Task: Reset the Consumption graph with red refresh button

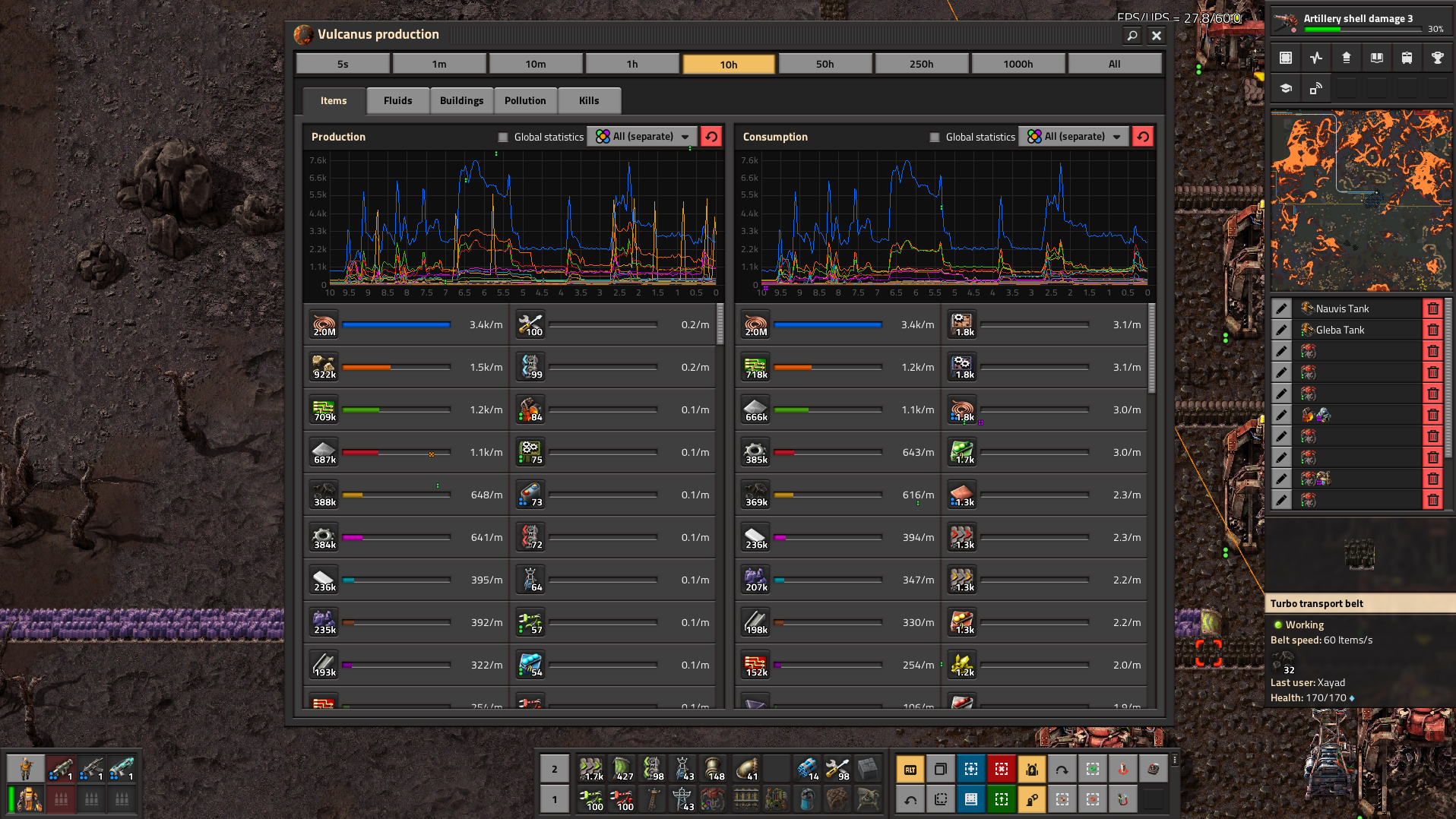Action: coord(1143,137)
